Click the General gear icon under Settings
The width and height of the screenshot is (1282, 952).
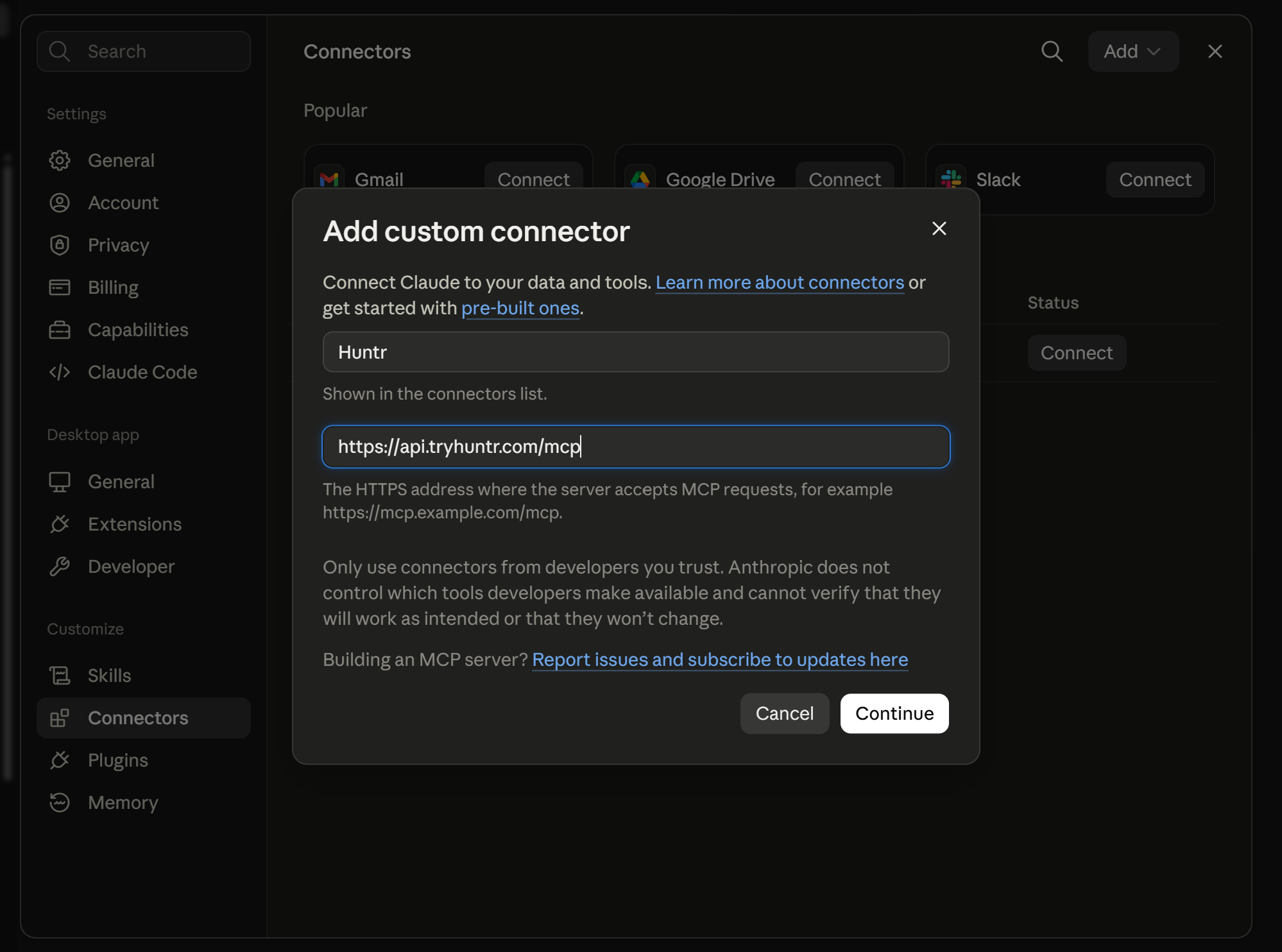tap(60, 160)
